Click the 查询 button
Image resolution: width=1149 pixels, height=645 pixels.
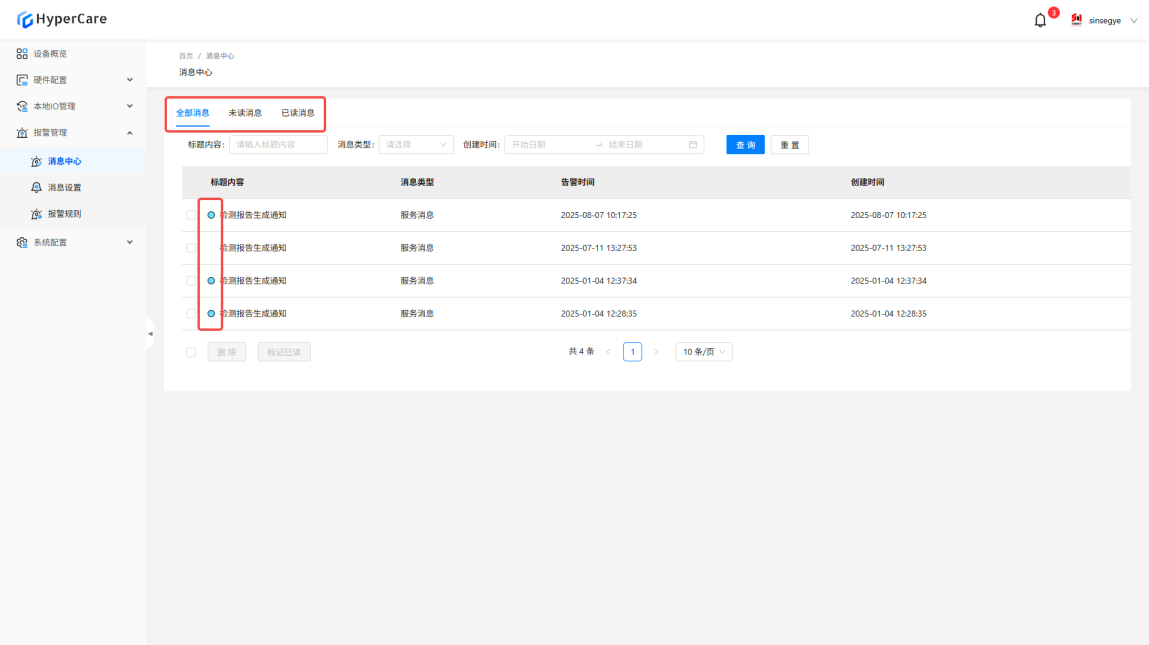coord(745,145)
